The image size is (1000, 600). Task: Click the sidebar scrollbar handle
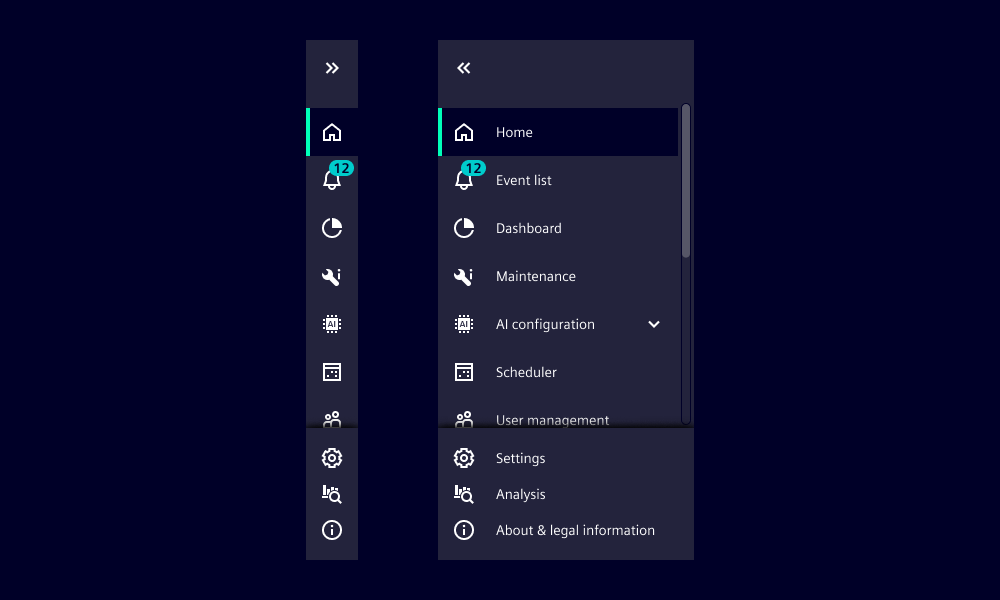tap(686, 175)
